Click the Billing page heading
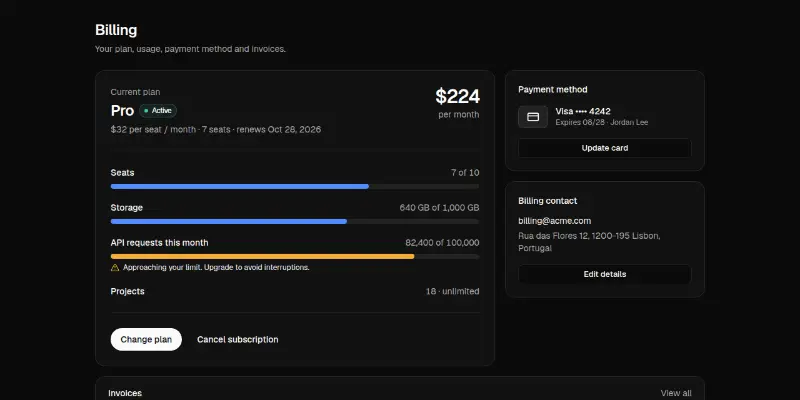 coord(116,30)
